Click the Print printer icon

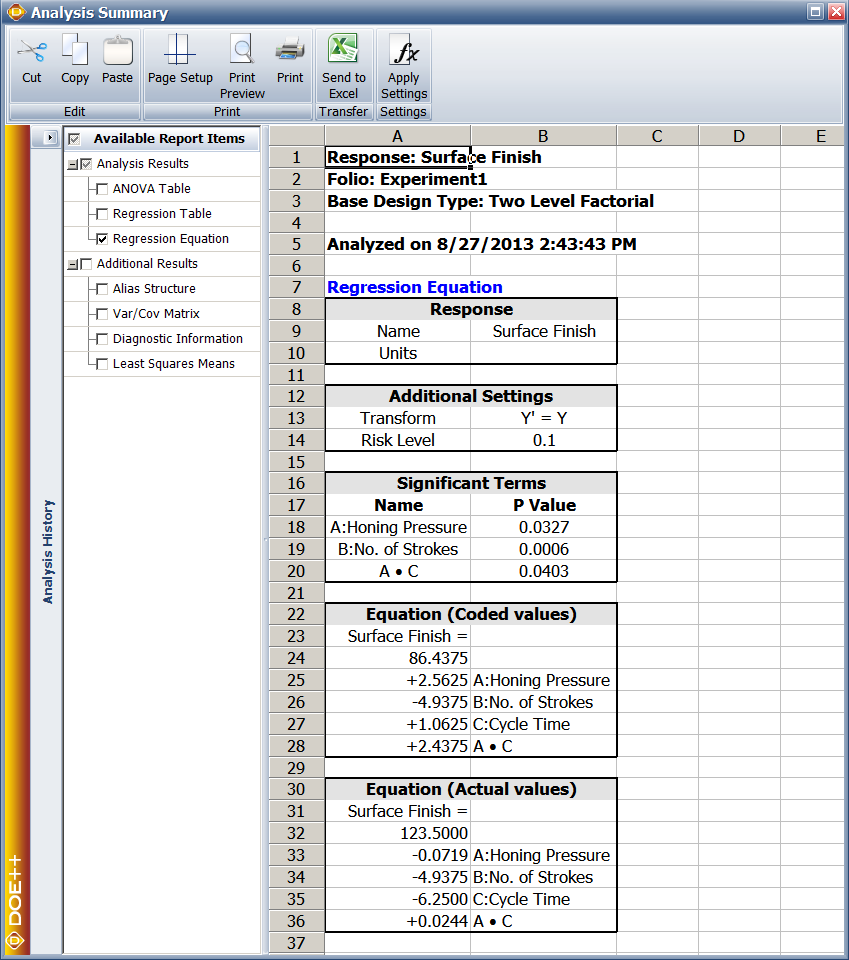pos(290,50)
